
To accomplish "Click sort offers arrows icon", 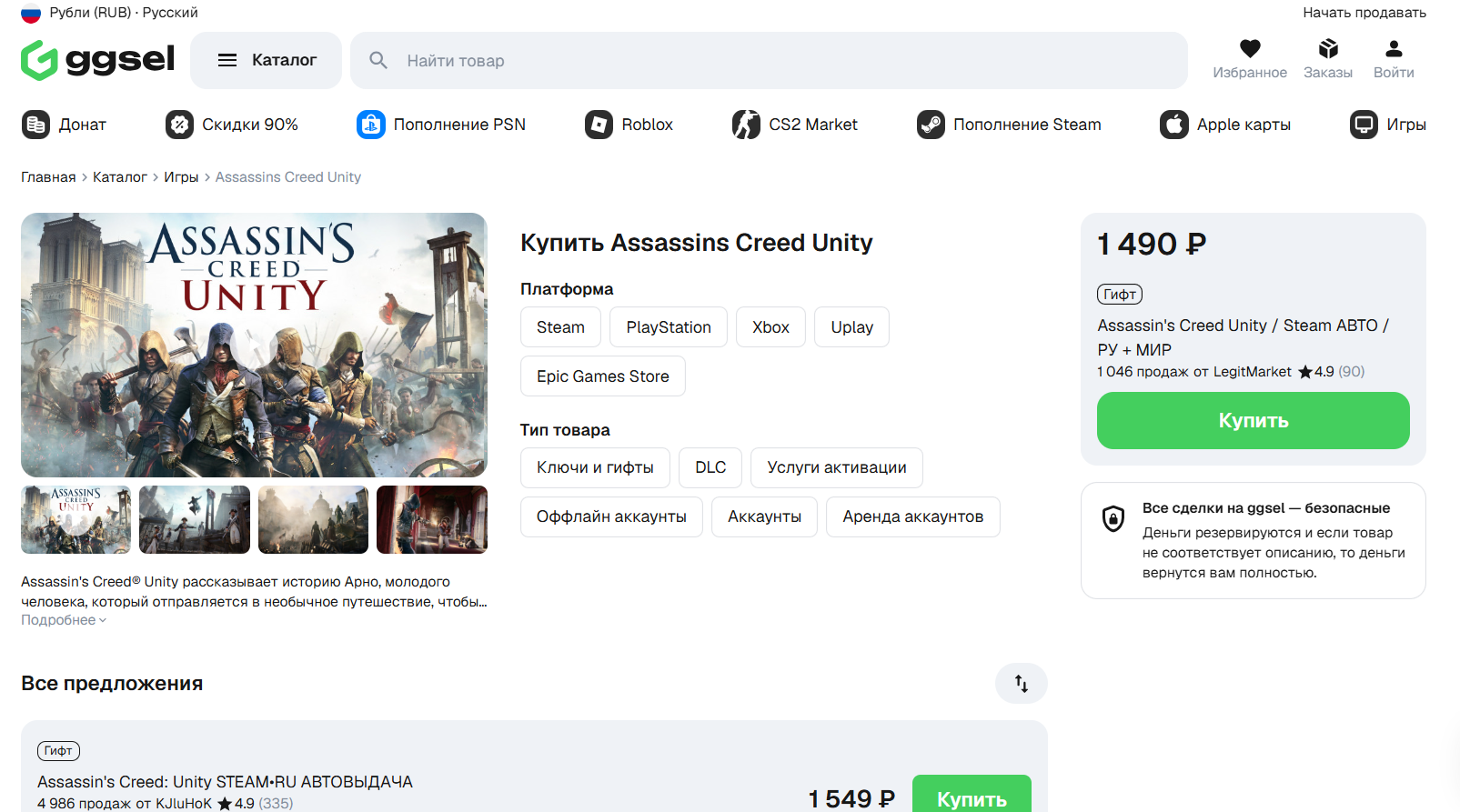I will [1022, 684].
